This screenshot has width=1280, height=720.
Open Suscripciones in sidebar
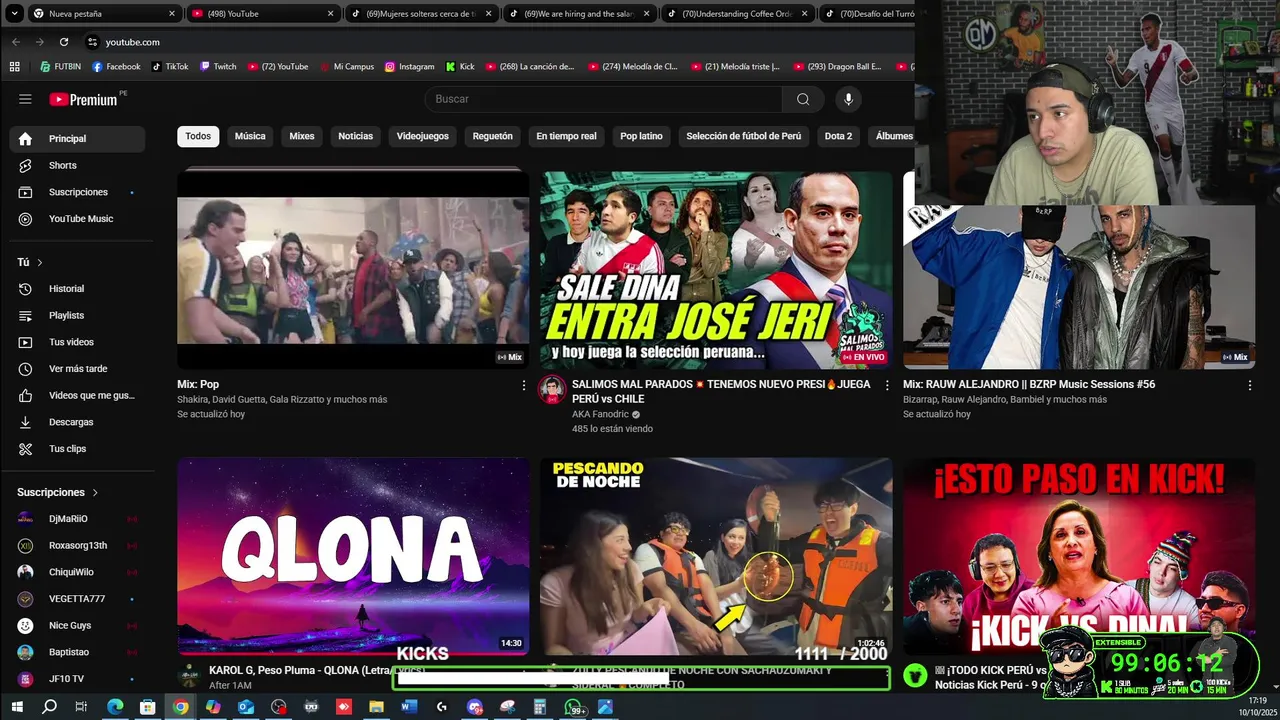coord(77,192)
